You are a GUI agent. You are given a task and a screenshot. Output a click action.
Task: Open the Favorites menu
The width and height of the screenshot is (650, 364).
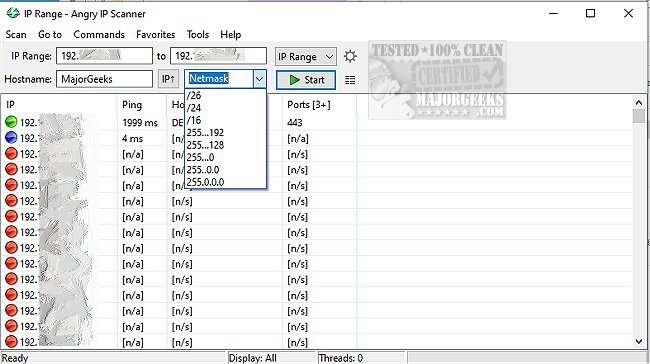pyautogui.click(x=155, y=34)
